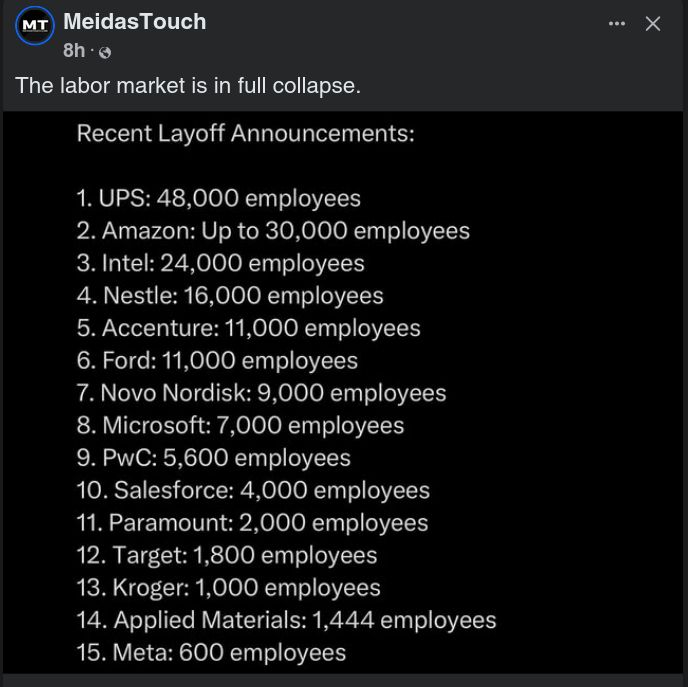This screenshot has height=687, width=688.
Task: Click the caption about the labor market collapse
Action: (188, 86)
